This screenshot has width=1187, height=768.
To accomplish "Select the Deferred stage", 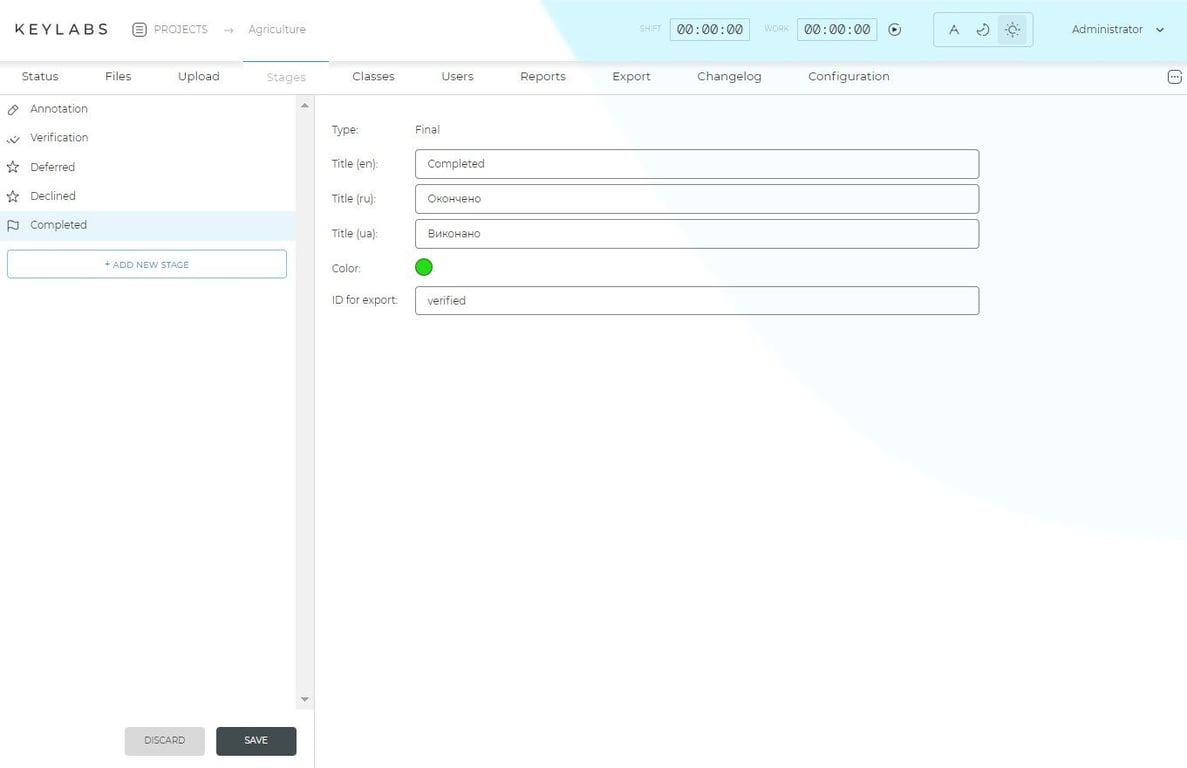I will (x=148, y=167).
